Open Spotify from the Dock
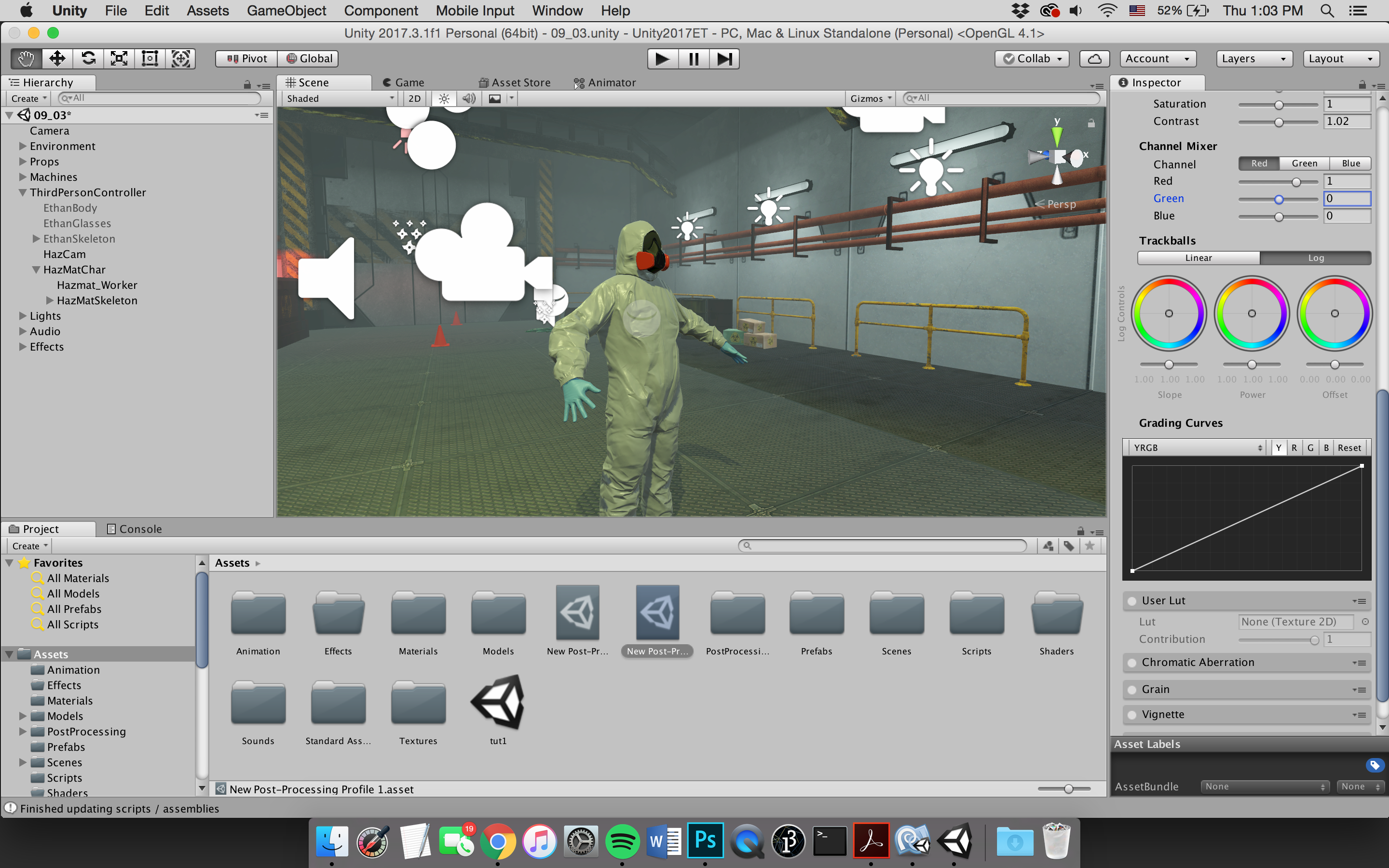 point(622,841)
